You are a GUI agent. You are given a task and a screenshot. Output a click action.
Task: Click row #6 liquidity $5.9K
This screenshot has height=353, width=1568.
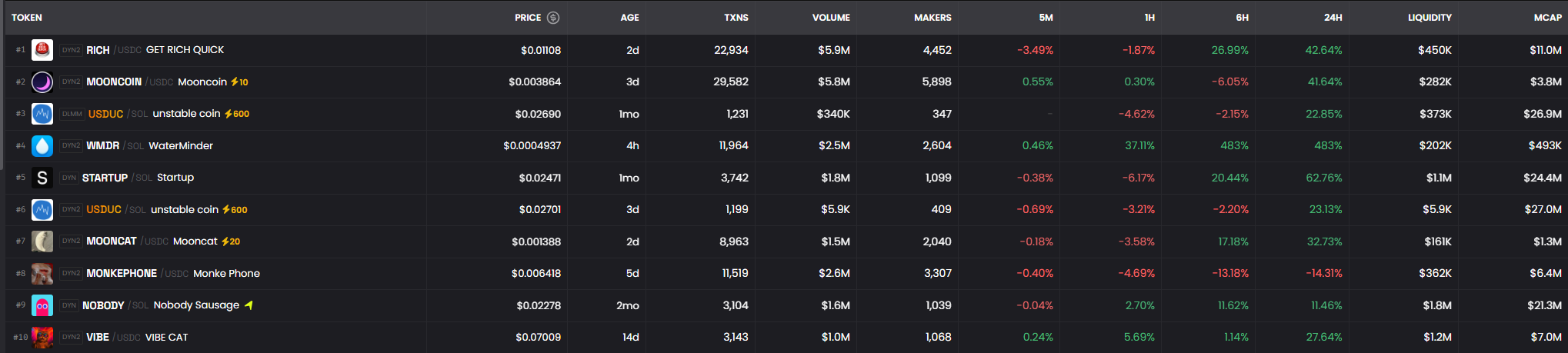pos(1437,209)
